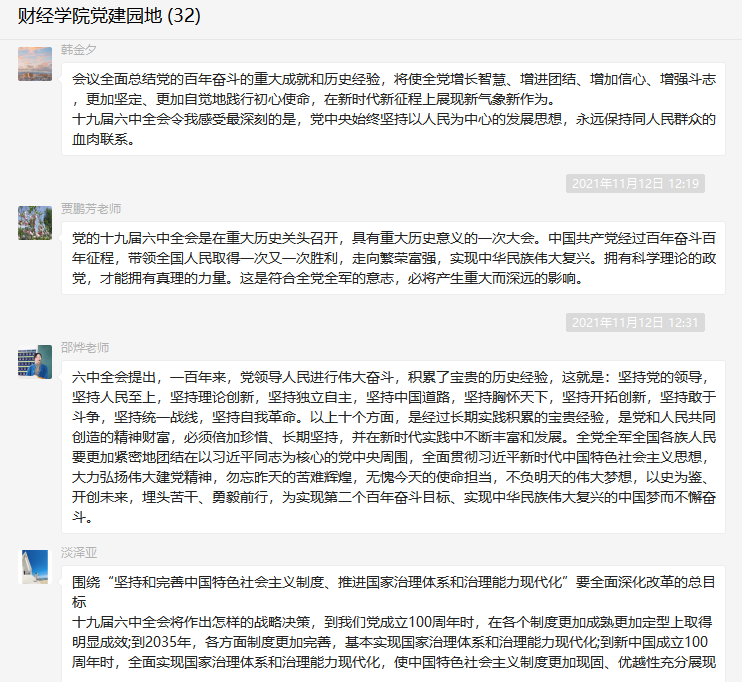The height and width of the screenshot is (682, 742).
Task: Select 贾鹏芳老师's message about 十九届六中全会
Action: tap(393, 258)
